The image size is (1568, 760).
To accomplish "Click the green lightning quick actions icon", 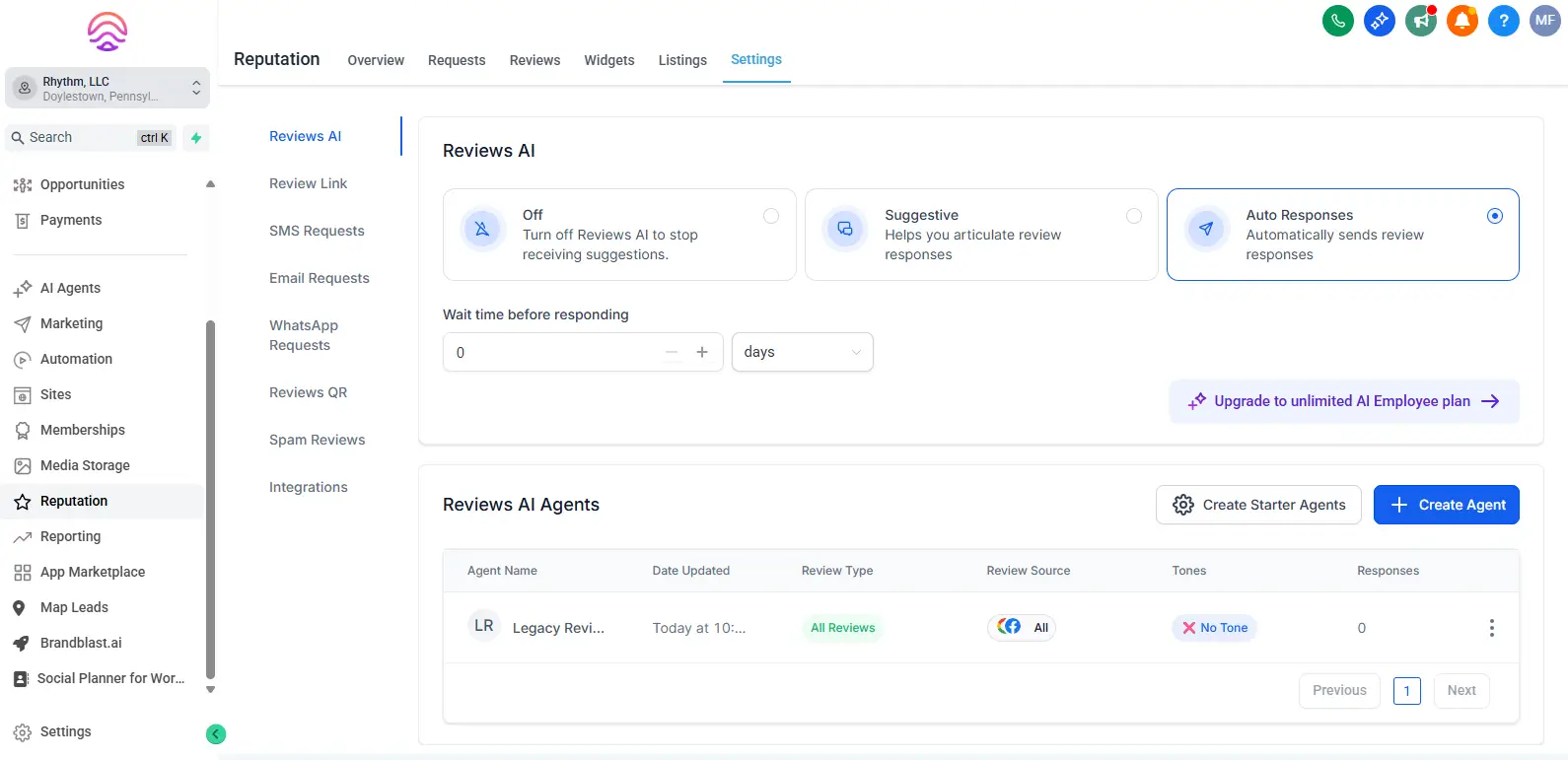I will coord(196,138).
